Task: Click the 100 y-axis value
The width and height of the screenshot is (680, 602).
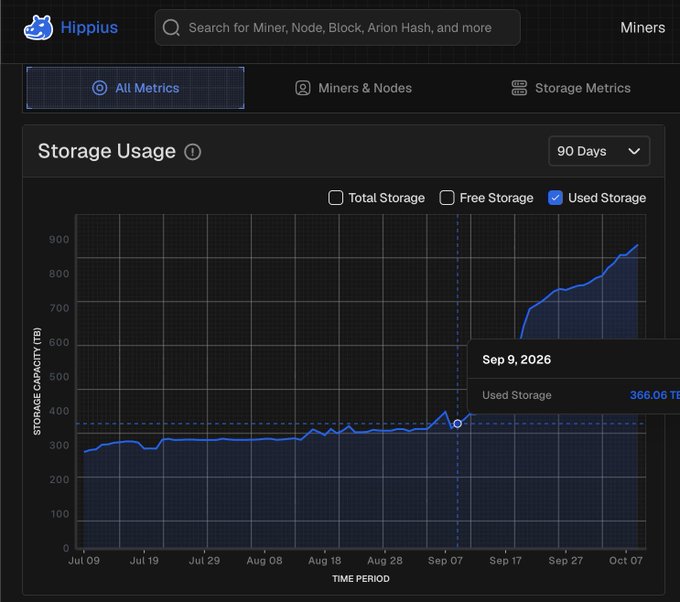Action: [x=59, y=514]
